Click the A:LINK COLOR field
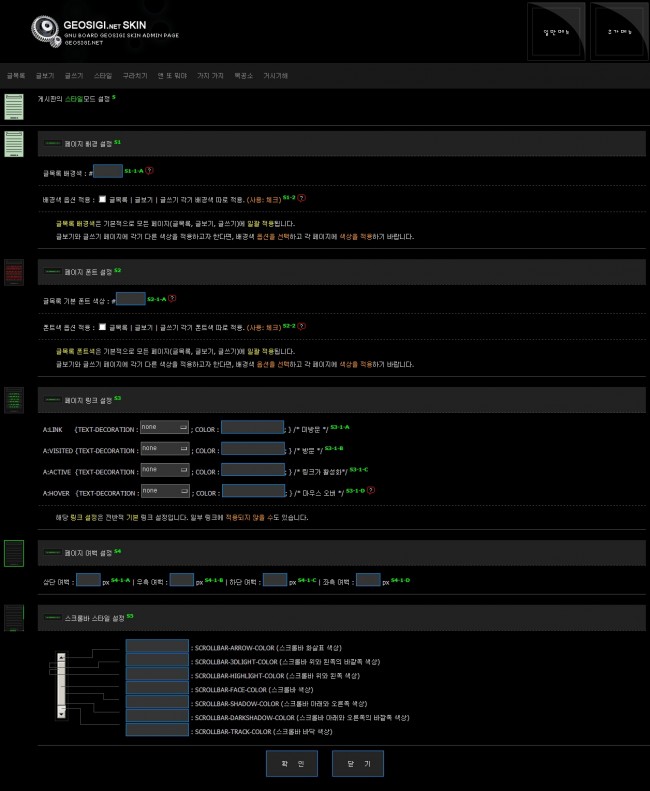 (252, 427)
